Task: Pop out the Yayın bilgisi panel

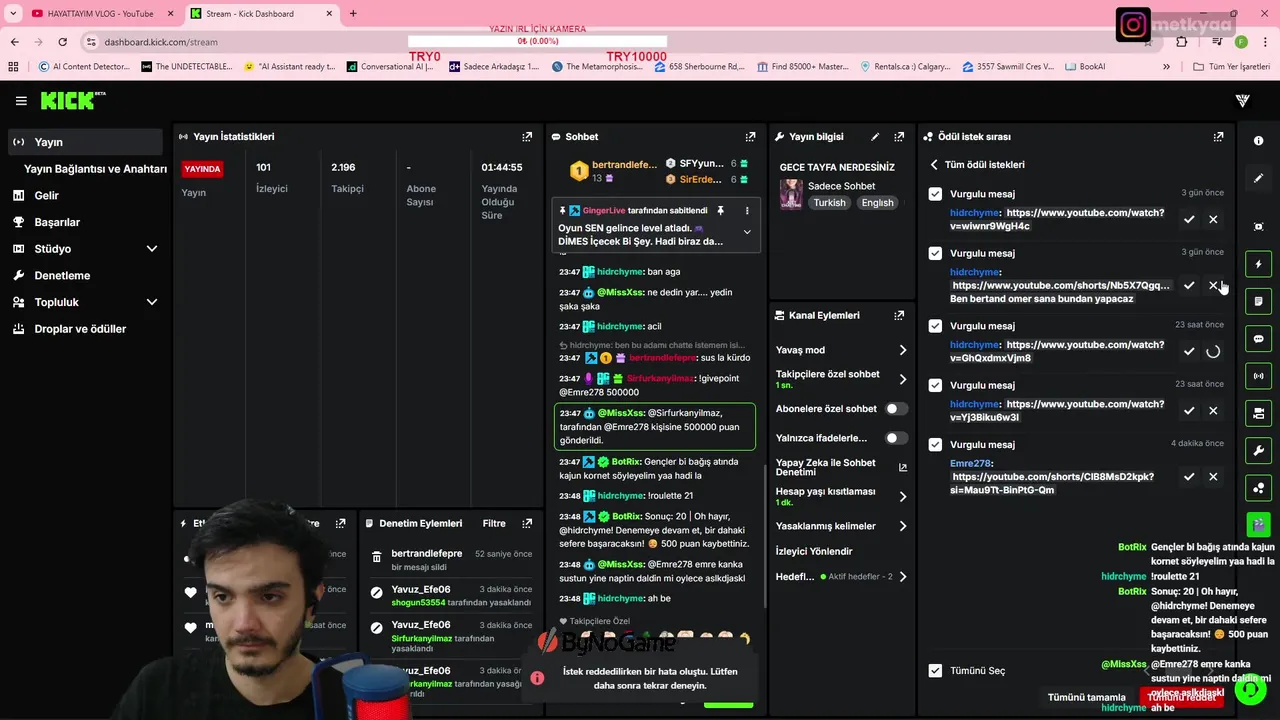Action: pyautogui.click(x=899, y=137)
